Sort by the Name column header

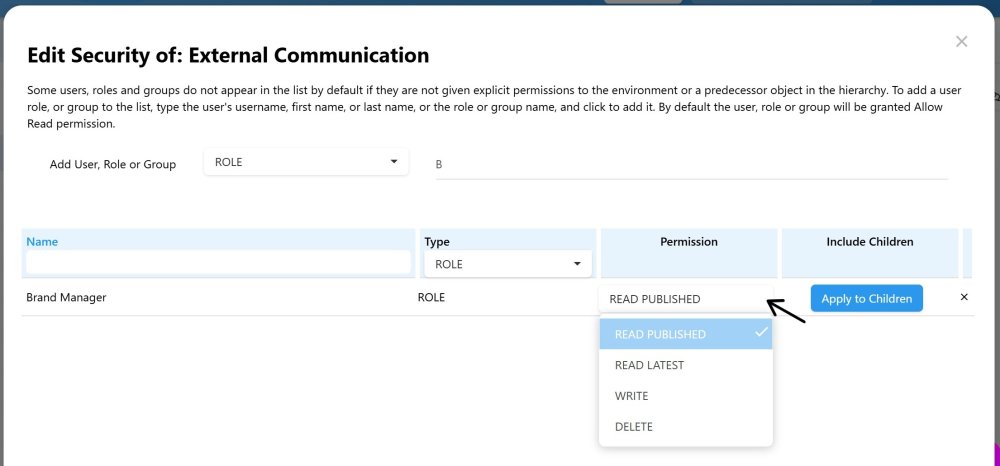point(42,242)
